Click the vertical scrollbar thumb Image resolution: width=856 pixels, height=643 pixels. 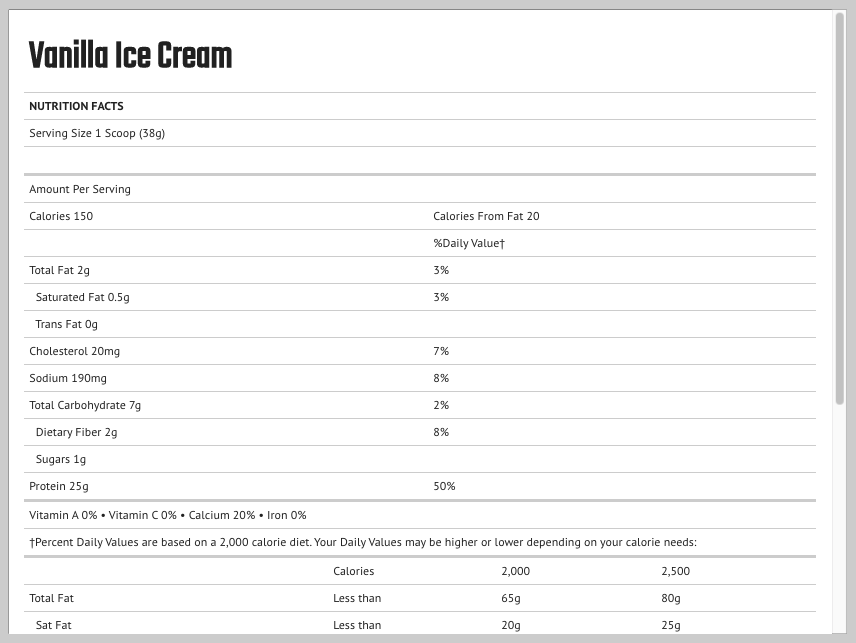(x=840, y=208)
